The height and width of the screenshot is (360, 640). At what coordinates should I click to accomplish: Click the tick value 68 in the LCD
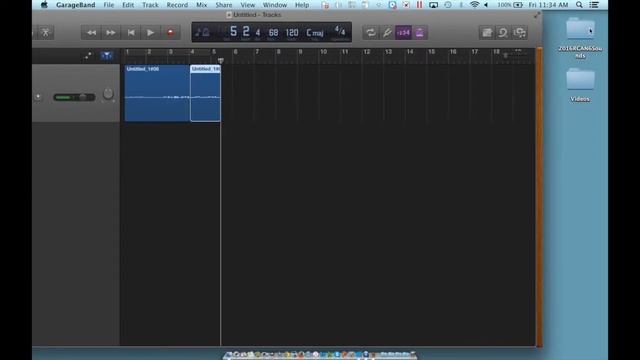coord(273,32)
